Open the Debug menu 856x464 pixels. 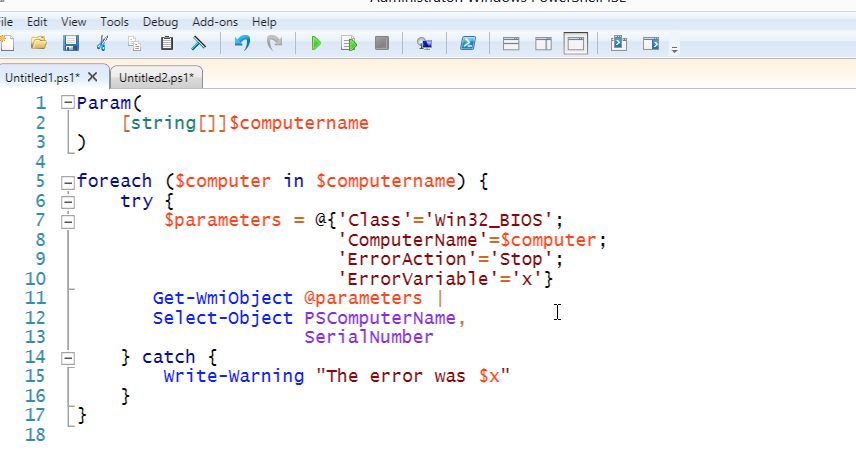coord(160,21)
